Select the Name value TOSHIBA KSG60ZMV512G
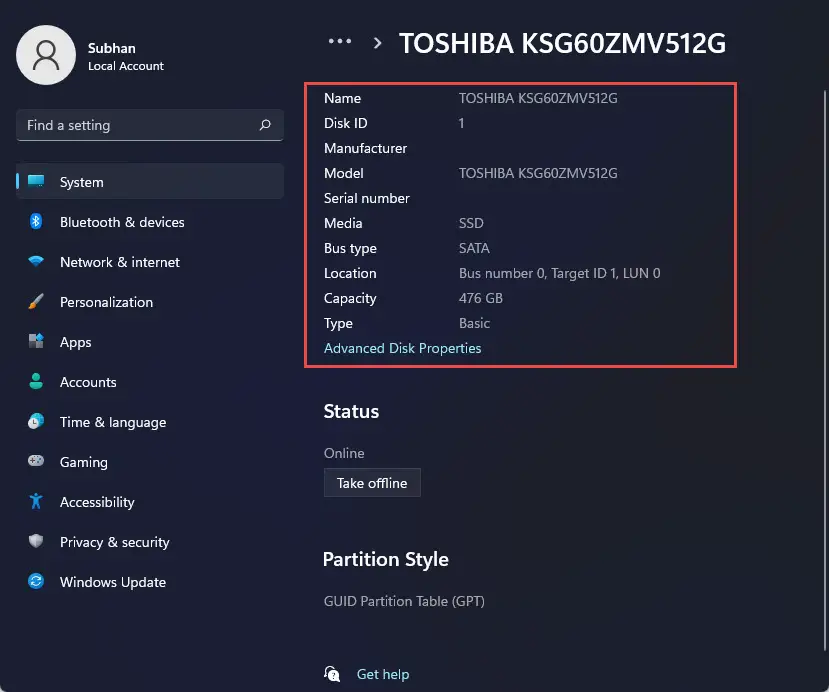The height and width of the screenshot is (692, 829). point(538,98)
